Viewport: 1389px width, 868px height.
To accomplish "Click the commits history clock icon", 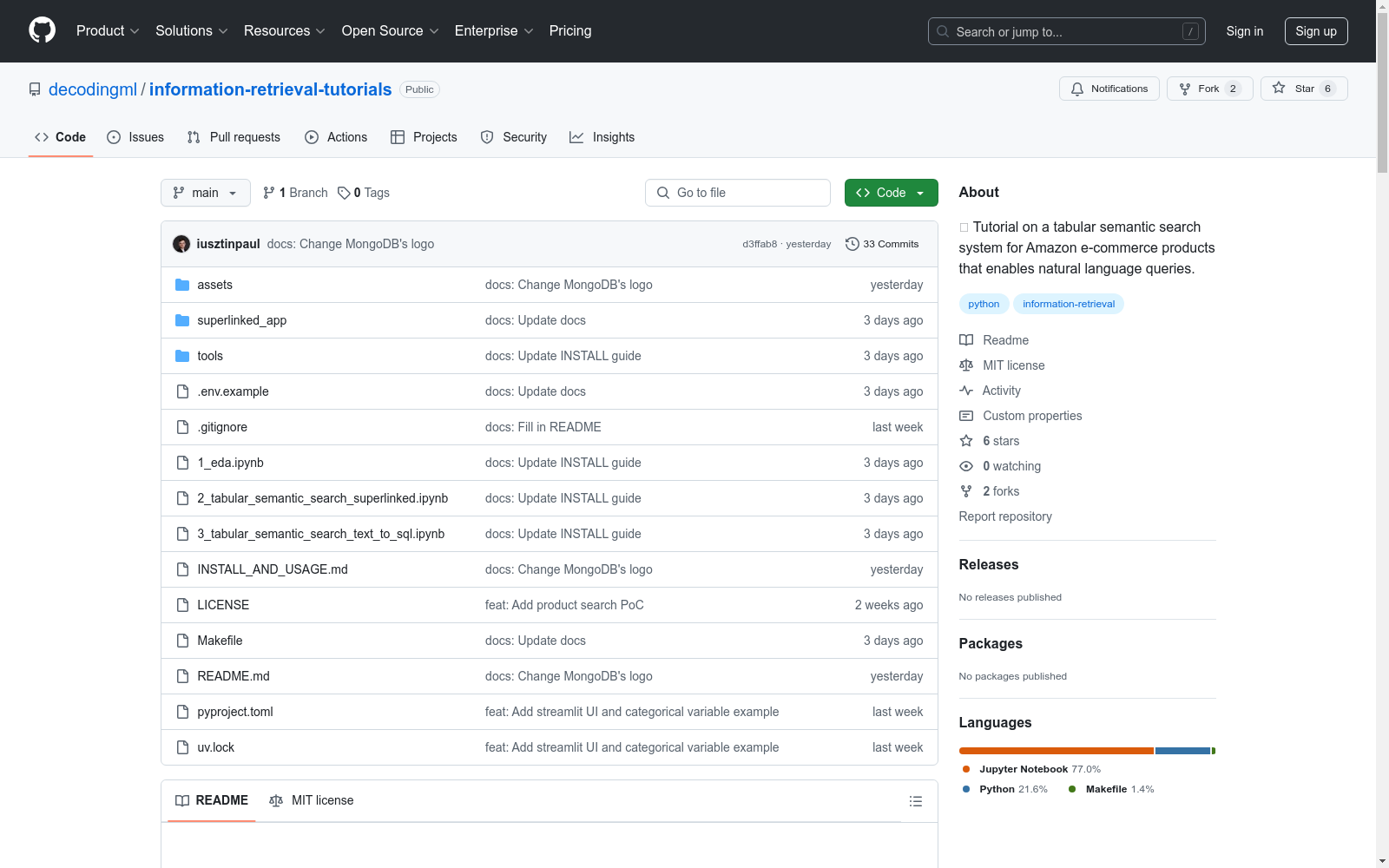I will (x=852, y=244).
